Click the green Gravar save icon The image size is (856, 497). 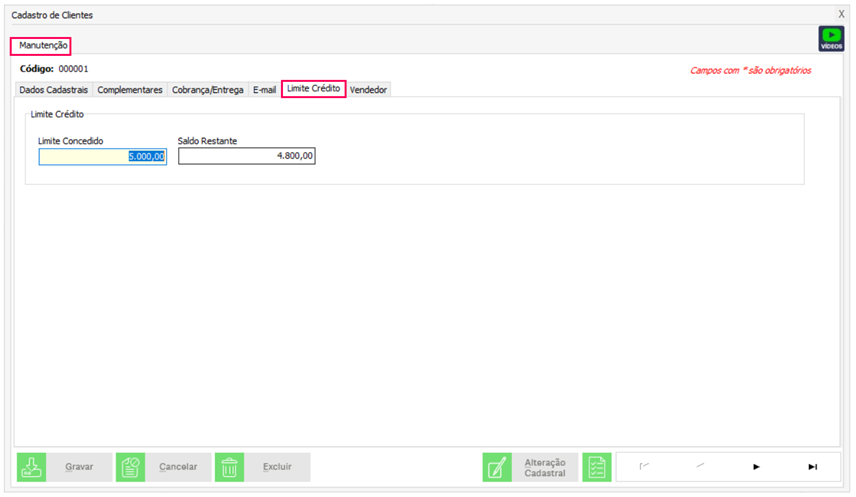pos(32,467)
